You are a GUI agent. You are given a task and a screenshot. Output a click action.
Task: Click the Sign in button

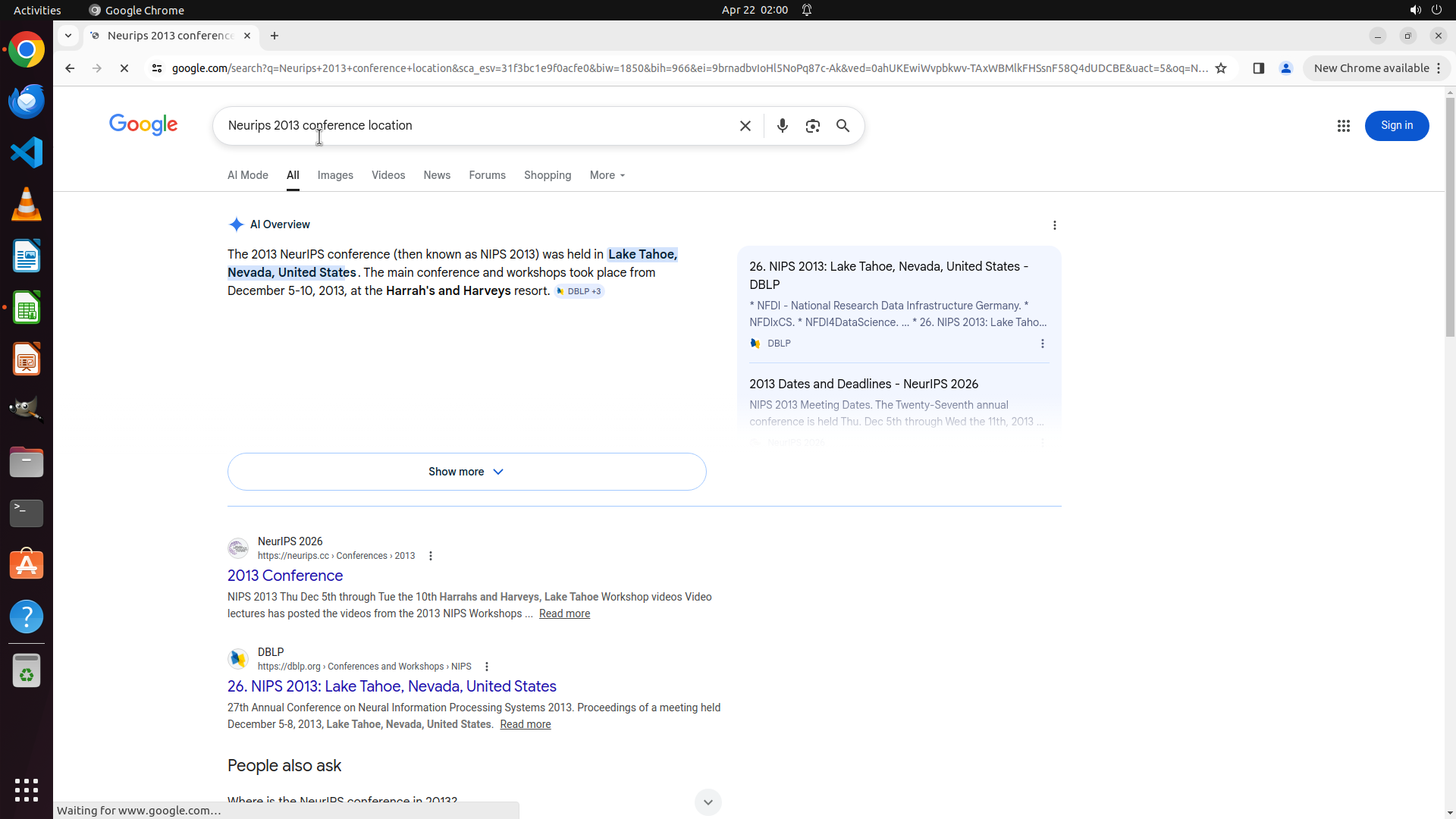(x=1396, y=126)
